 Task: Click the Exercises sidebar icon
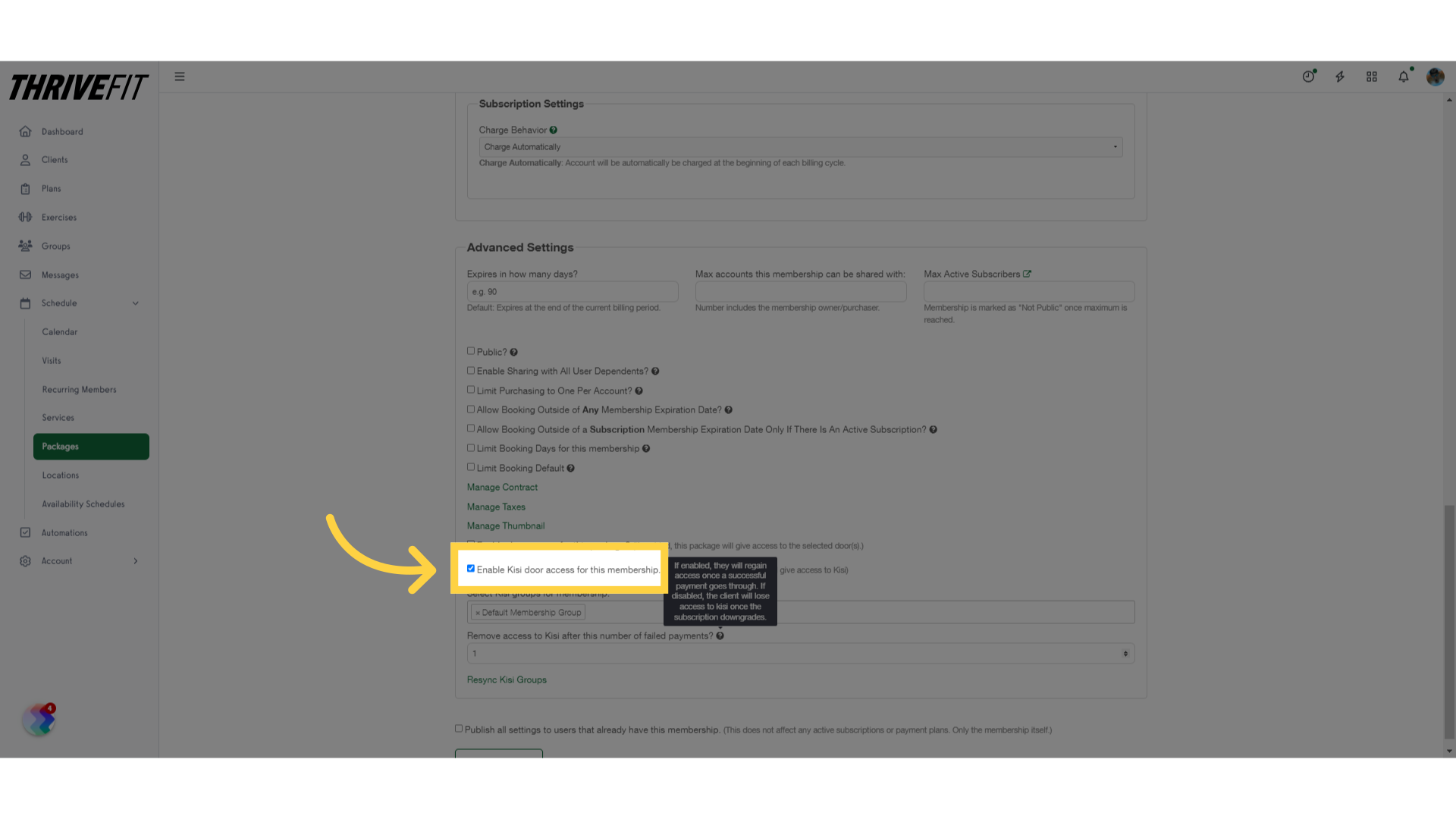(x=24, y=217)
